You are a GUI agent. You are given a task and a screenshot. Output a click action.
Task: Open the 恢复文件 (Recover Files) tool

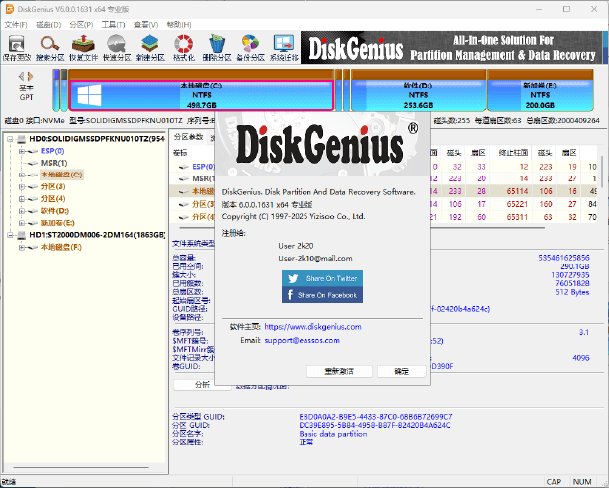(84, 47)
